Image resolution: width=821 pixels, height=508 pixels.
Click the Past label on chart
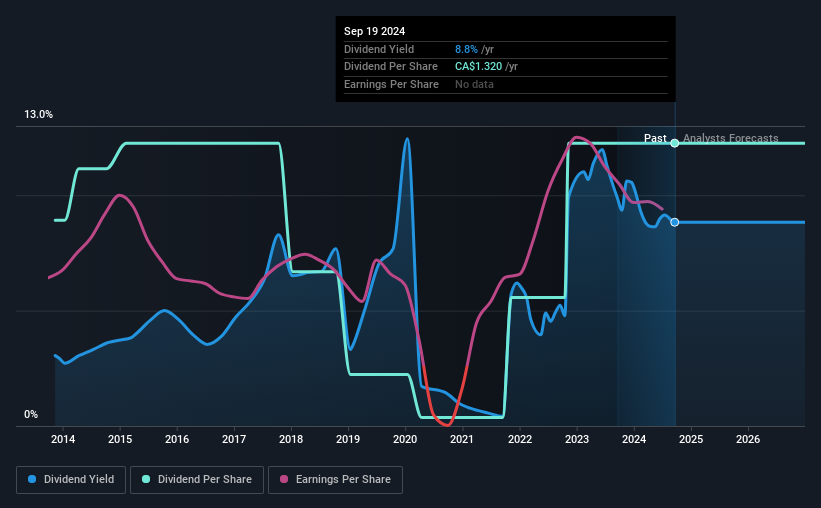[x=655, y=138]
